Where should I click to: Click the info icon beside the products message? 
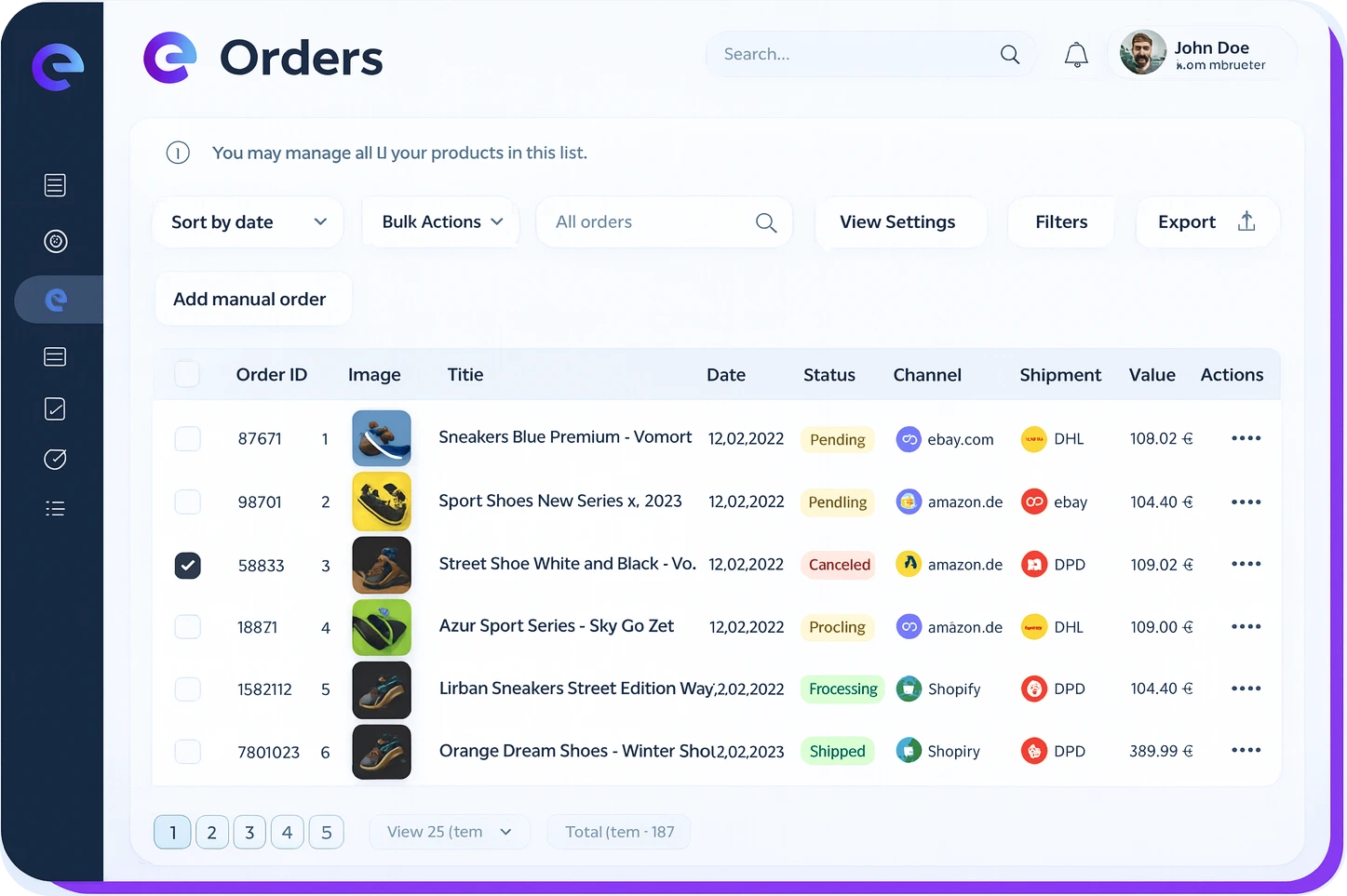(178, 153)
